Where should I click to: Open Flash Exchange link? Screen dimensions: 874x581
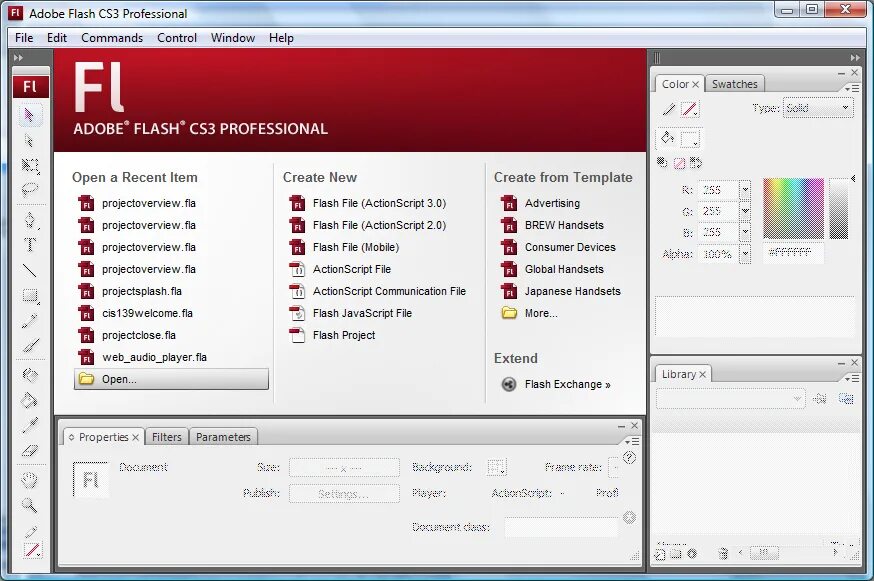(556, 384)
